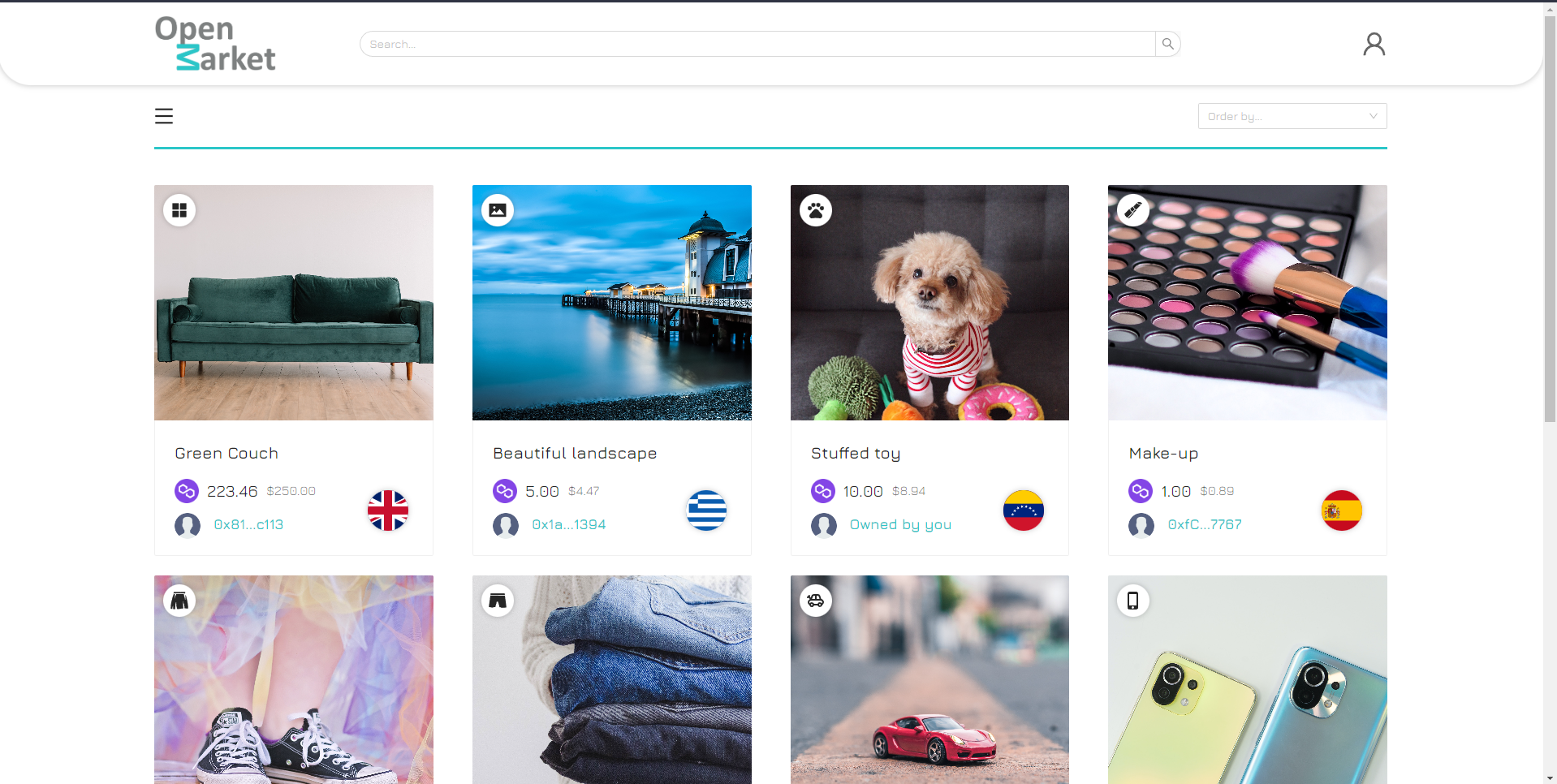Click the phone category icon on the smartphones card
Viewport: 1557px width, 784px height.
click(x=1133, y=601)
